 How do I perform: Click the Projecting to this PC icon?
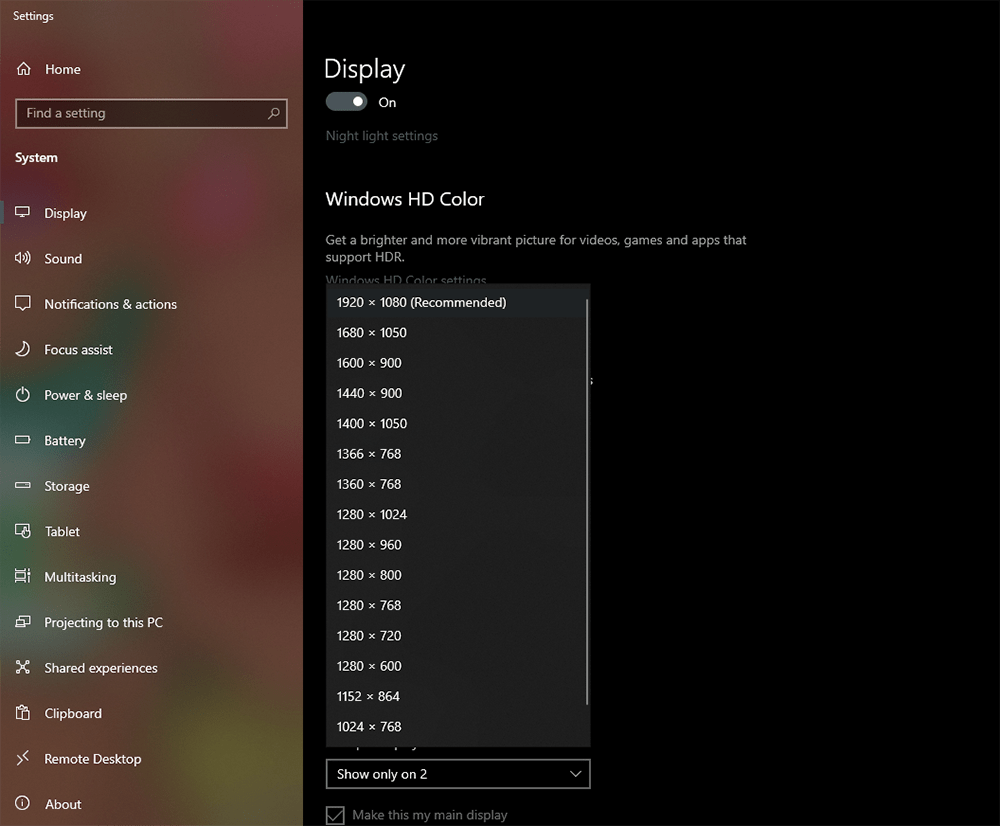coord(22,621)
